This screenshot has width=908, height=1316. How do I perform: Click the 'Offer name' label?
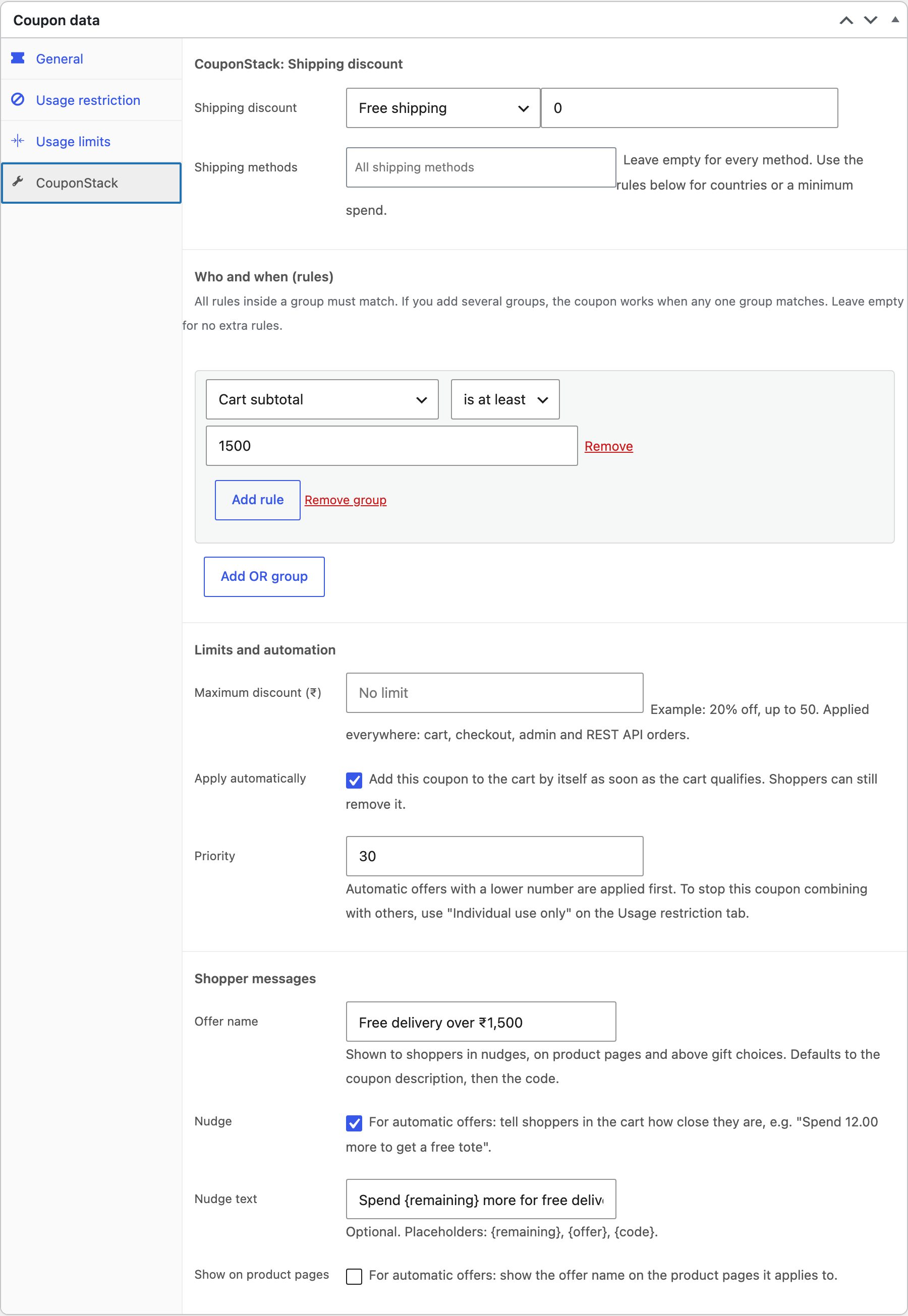[226, 1022]
